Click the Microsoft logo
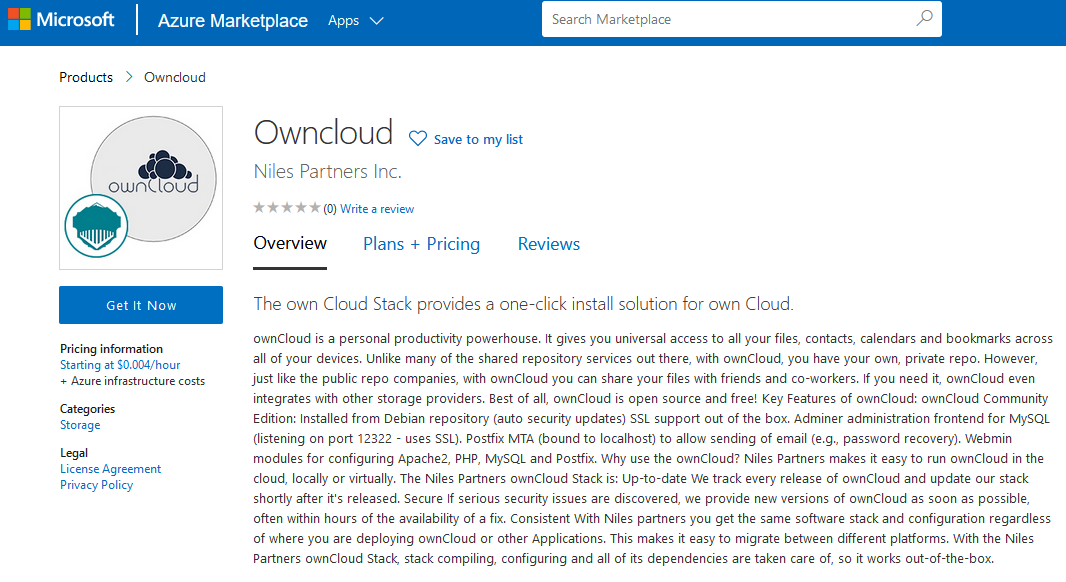 coord(61,20)
